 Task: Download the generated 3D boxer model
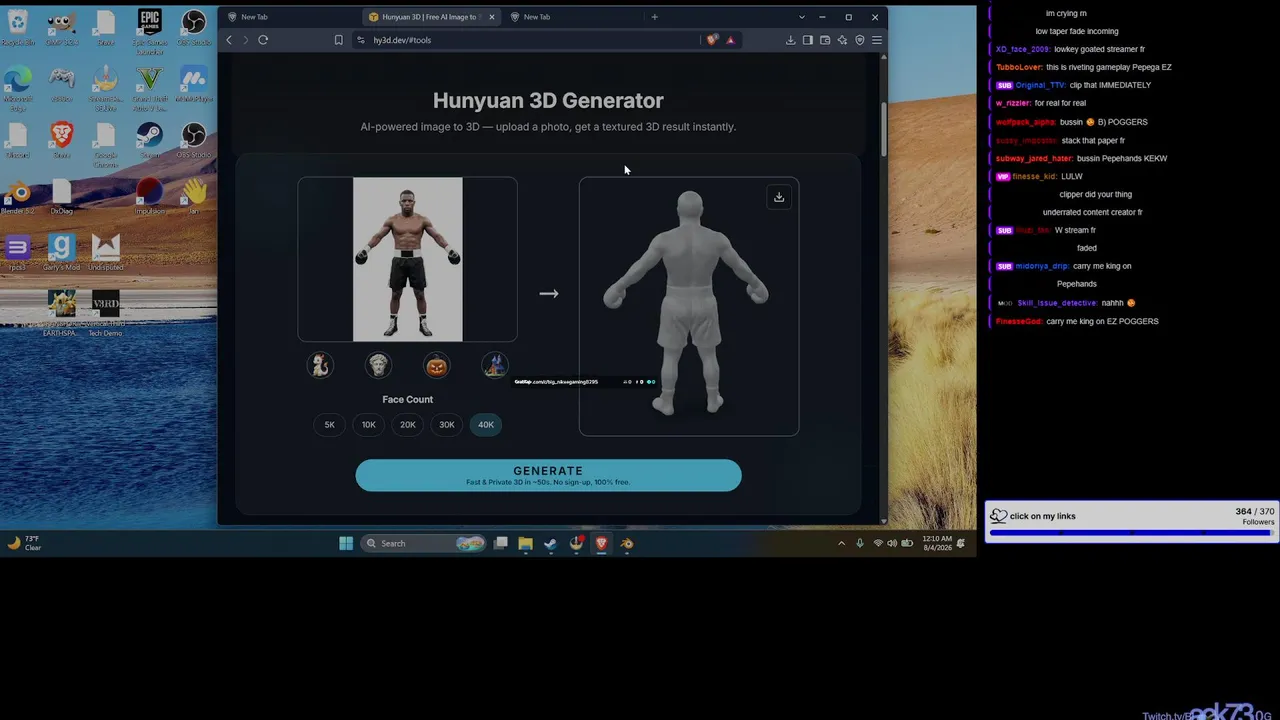779,197
